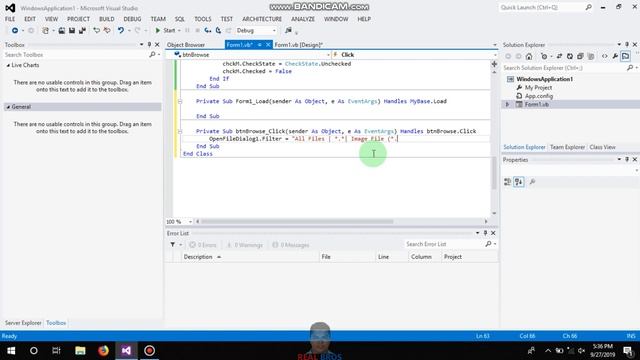Viewport: 640px width, 360px height.
Task: Click the Open File toolbar icon
Action: [x=62, y=31]
